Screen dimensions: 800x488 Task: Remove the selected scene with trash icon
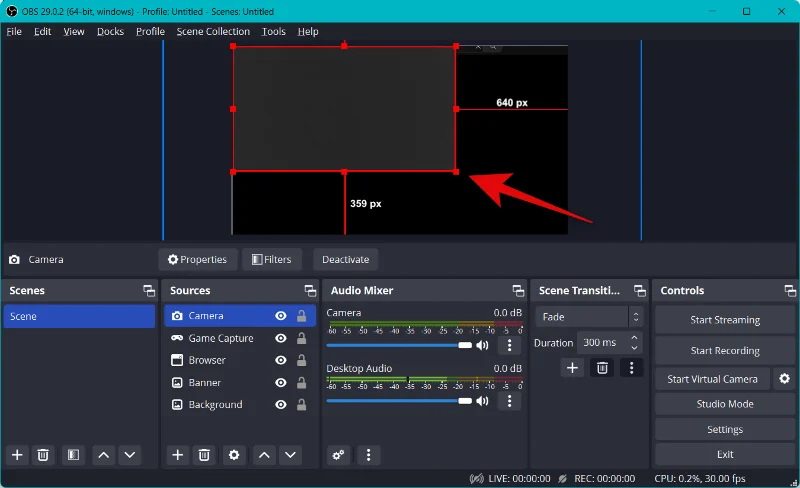(43, 455)
